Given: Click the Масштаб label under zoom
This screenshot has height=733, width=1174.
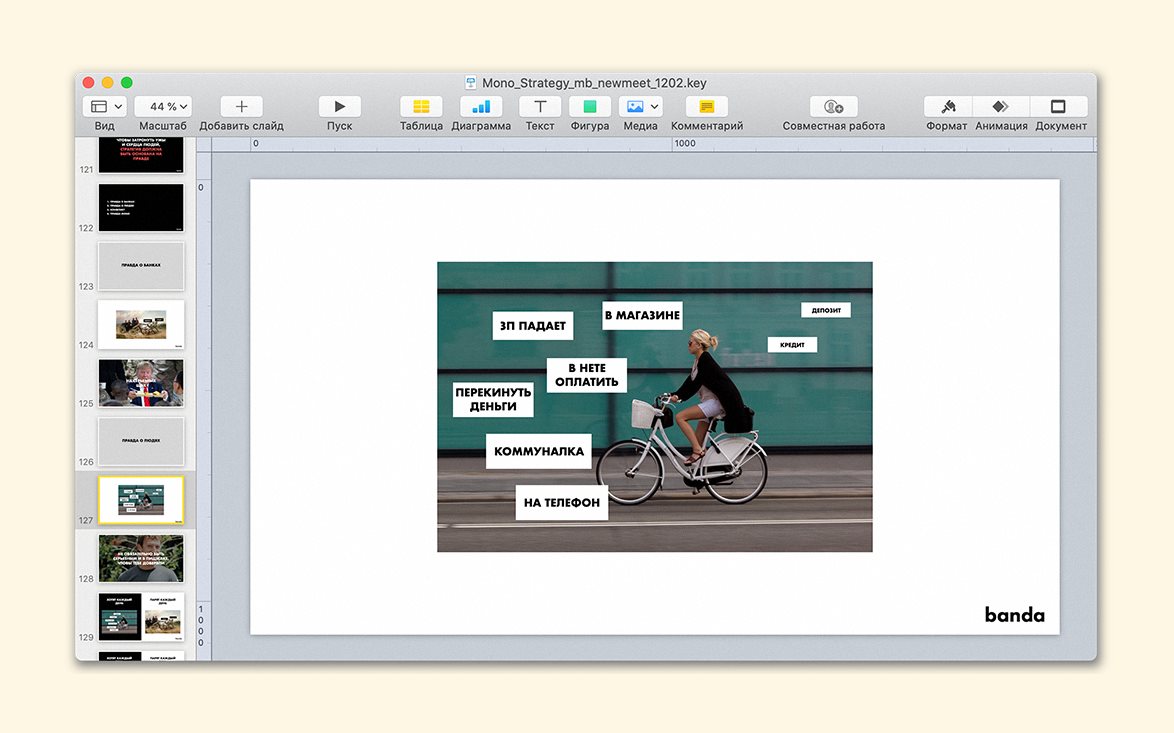Looking at the screenshot, I should [x=162, y=126].
